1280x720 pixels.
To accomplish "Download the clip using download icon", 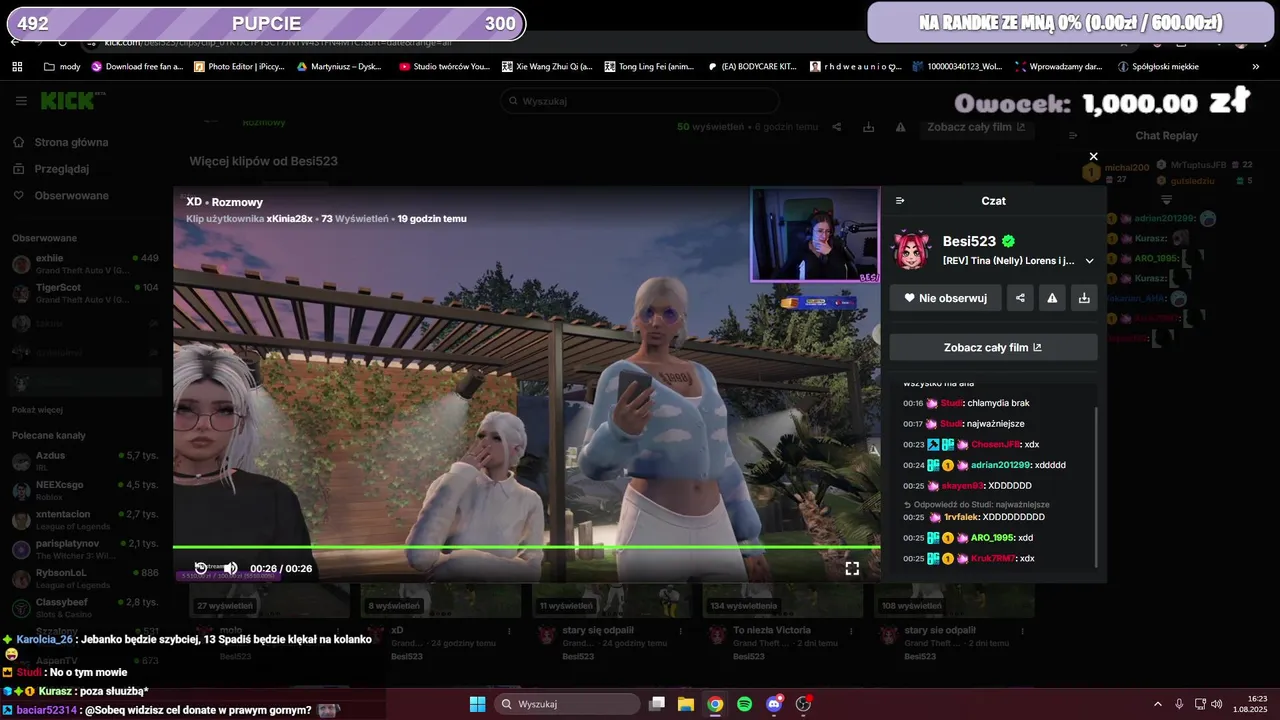I will [1084, 297].
